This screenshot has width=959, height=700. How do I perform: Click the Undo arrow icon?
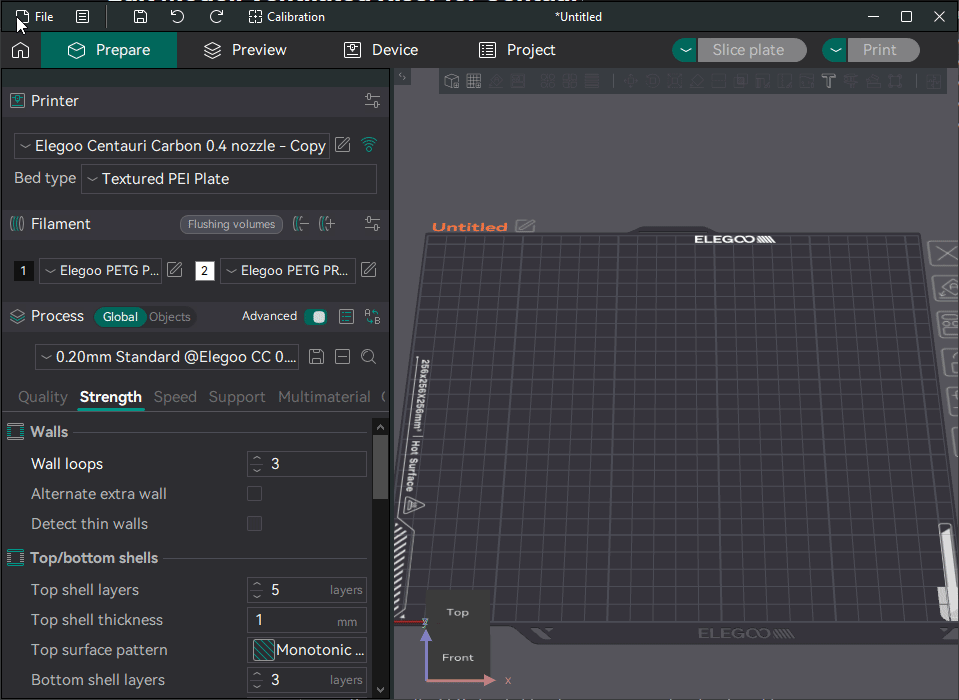click(x=177, y=17)
